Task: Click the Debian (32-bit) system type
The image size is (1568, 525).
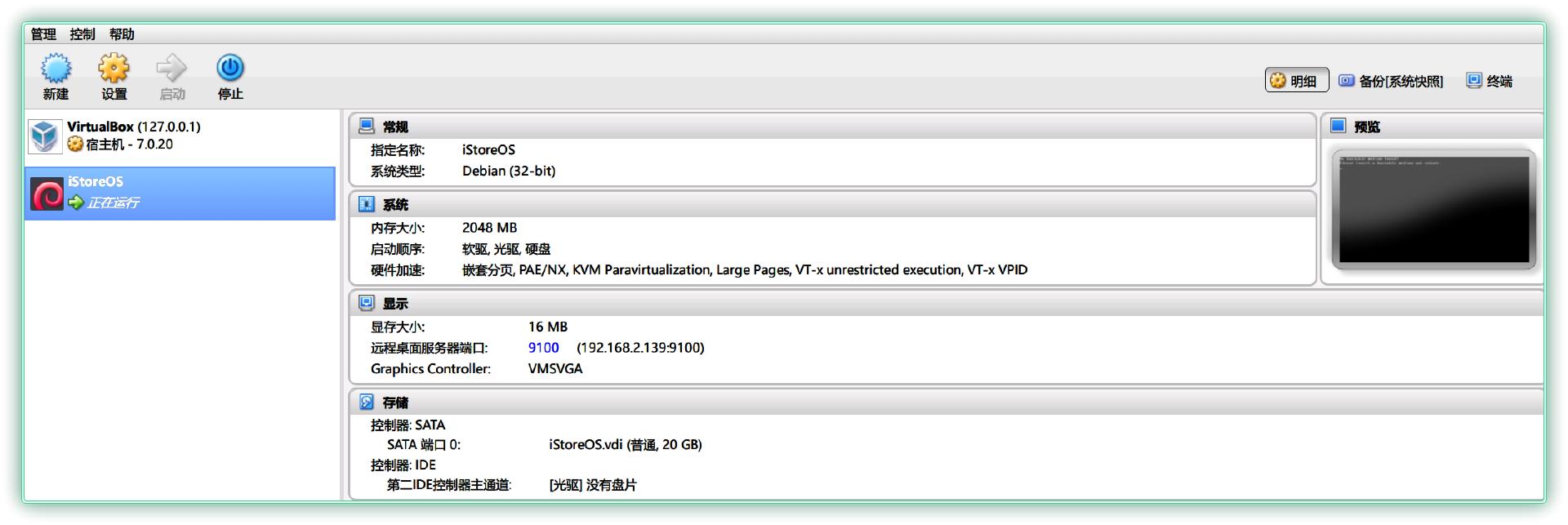Action: (x=509, y=171)
